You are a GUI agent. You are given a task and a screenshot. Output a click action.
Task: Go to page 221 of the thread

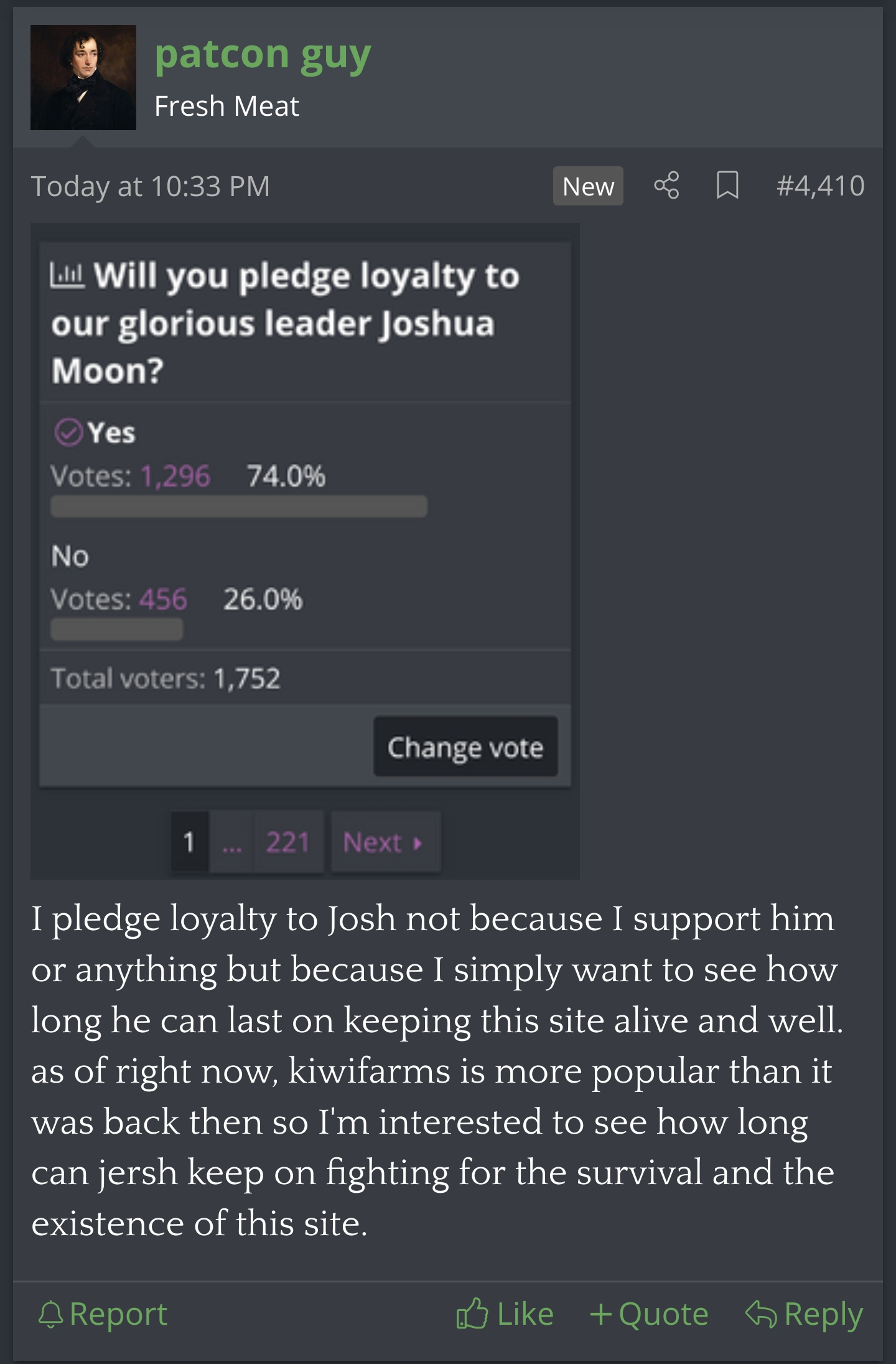pos(287,842)
